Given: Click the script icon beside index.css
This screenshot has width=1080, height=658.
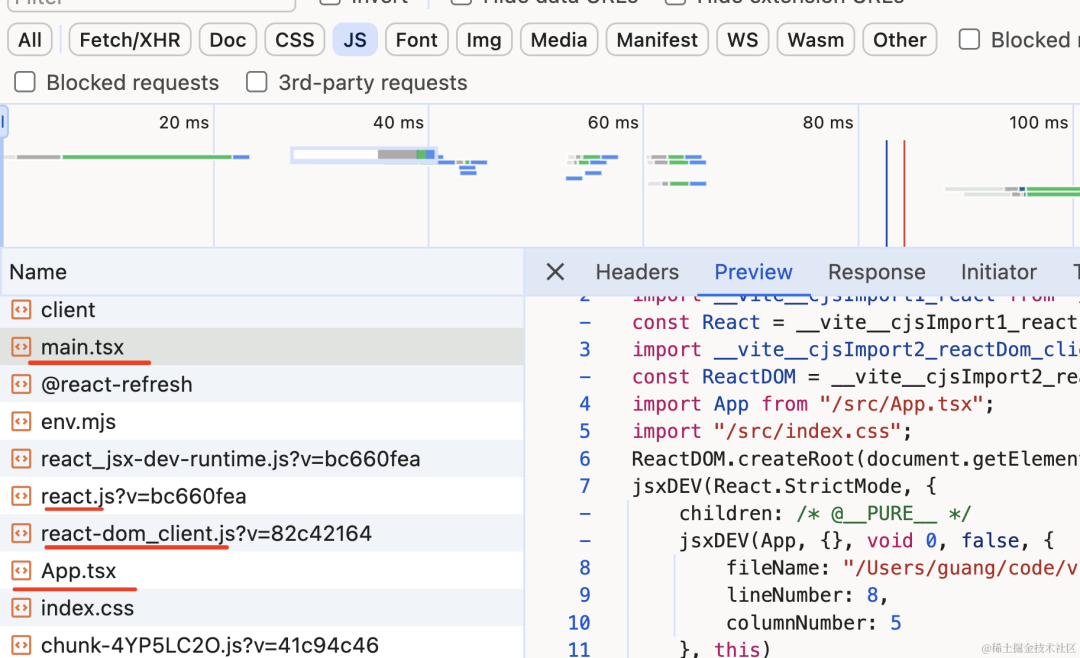Looking at the screenshot, I should (21, 607).
